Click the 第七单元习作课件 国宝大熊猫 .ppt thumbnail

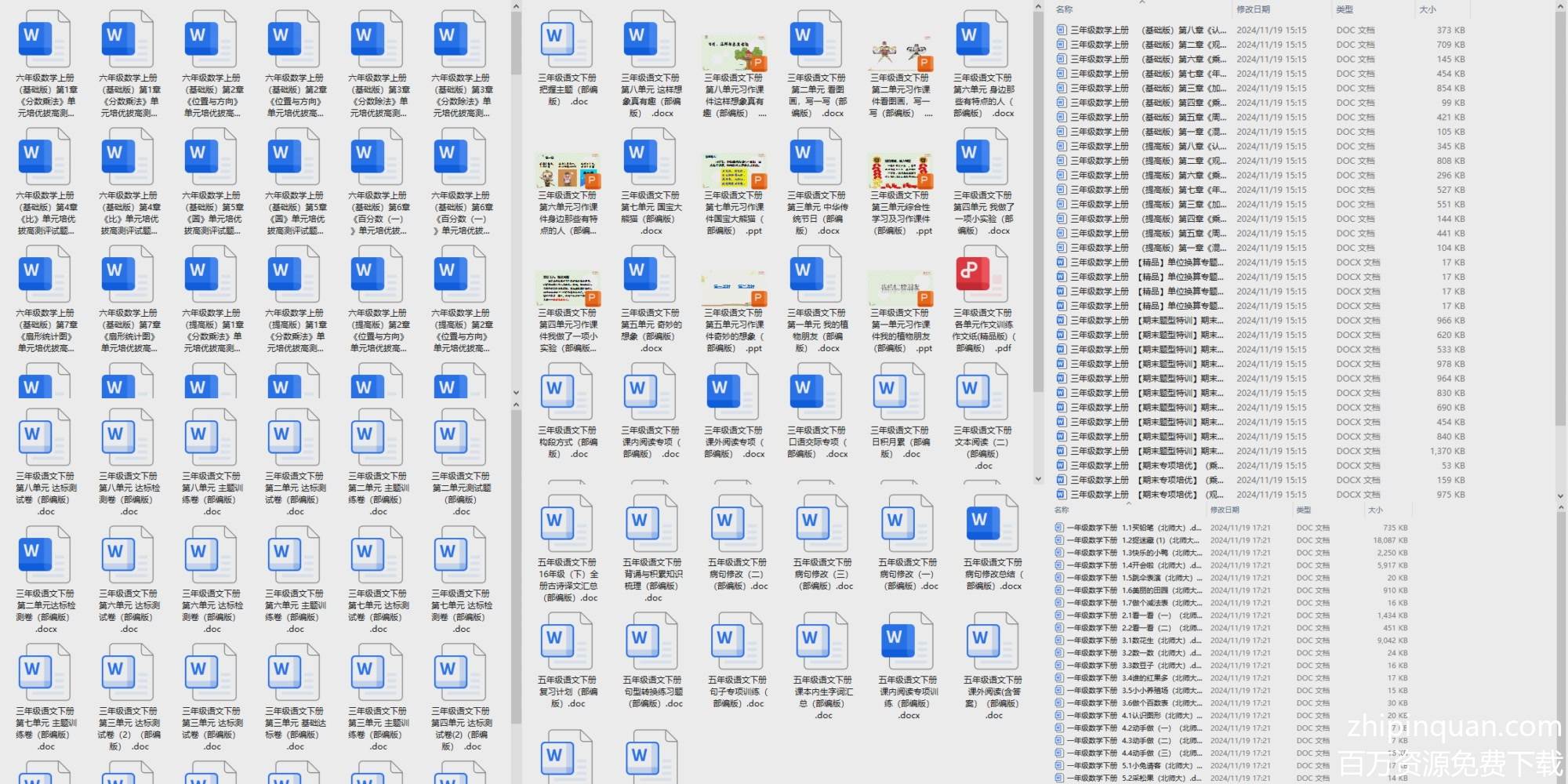[x=734, y=170]
